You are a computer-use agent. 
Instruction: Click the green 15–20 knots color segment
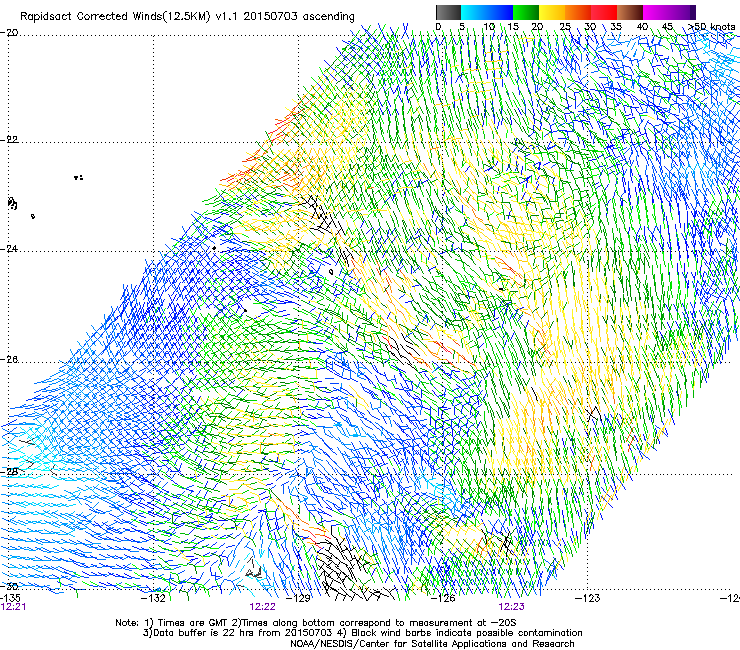(x=526, y=12)
